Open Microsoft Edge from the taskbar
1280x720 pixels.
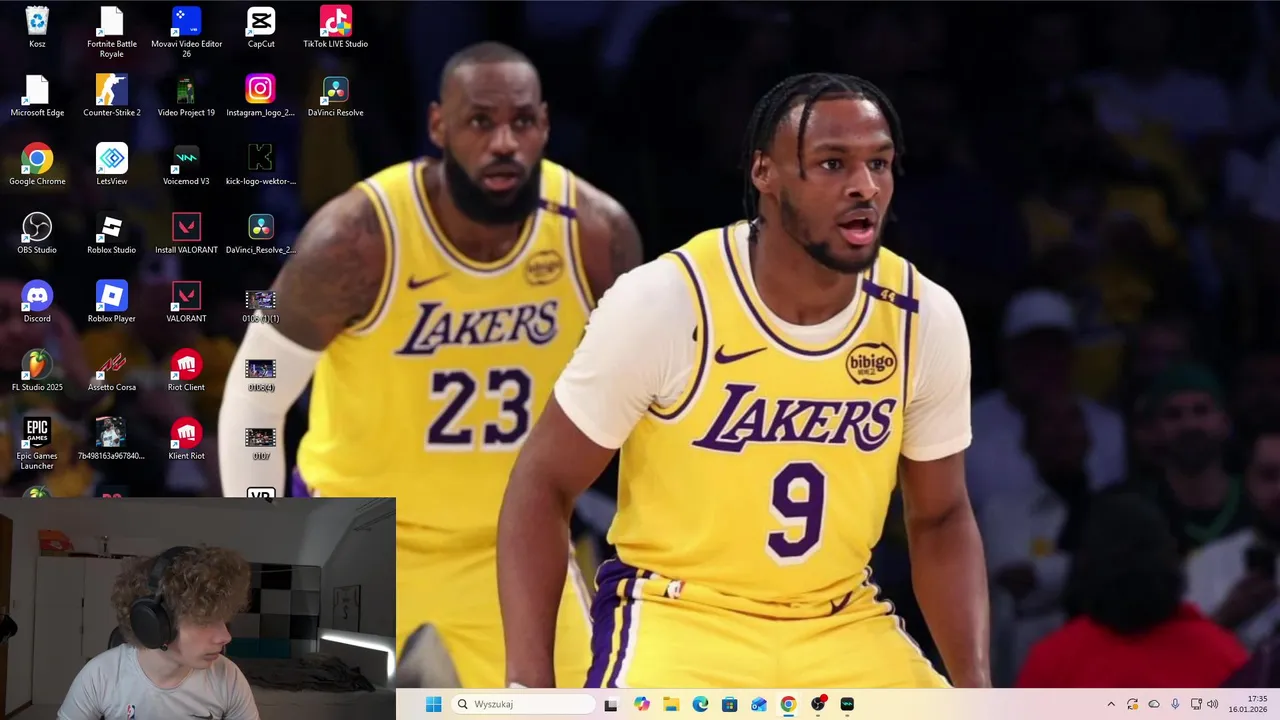pos(700,704)
